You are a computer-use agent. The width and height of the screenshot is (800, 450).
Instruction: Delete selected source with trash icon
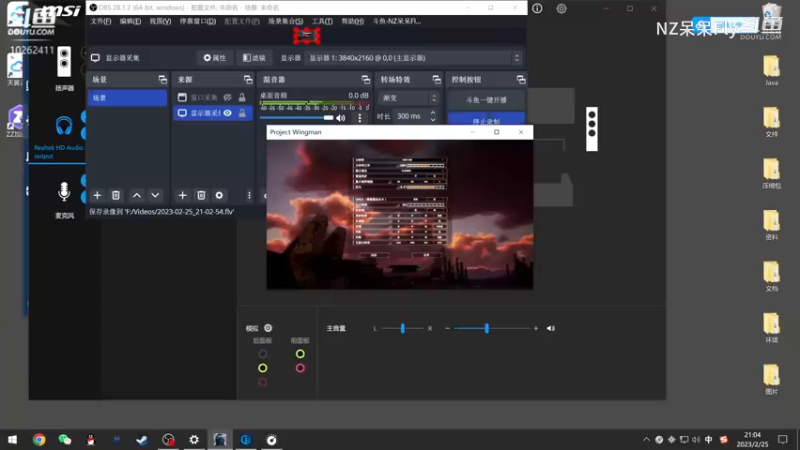click(201, 195)
